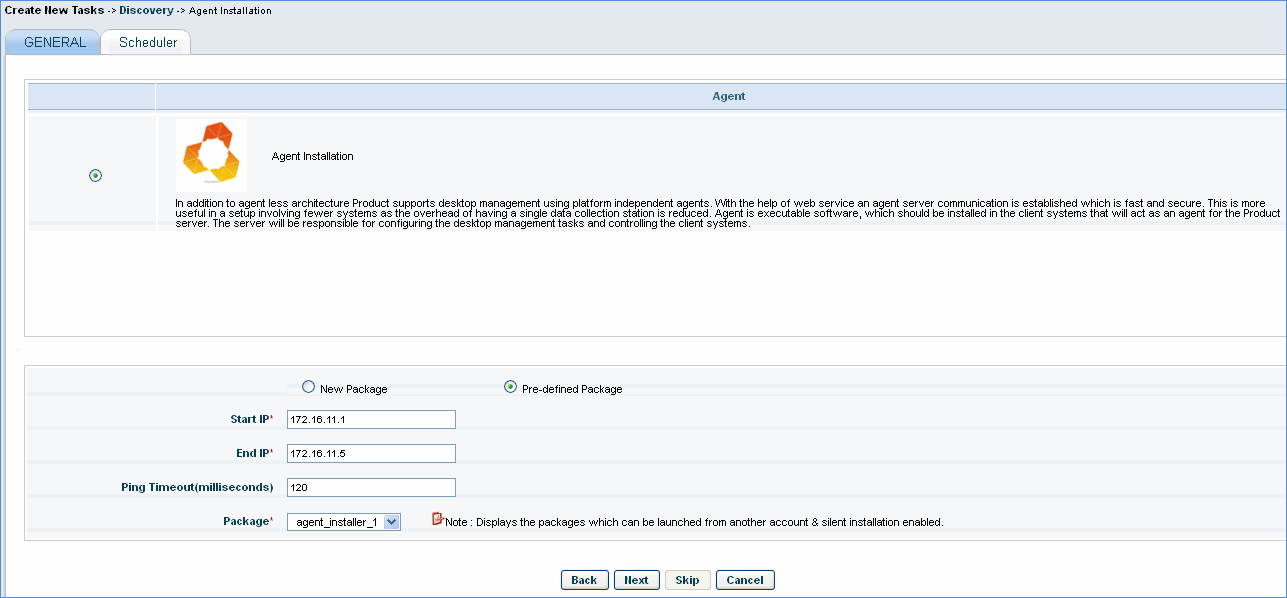Open the GENERAL tab
The width and height of the screenshot is (1287, 598).
tap(54, 43)
